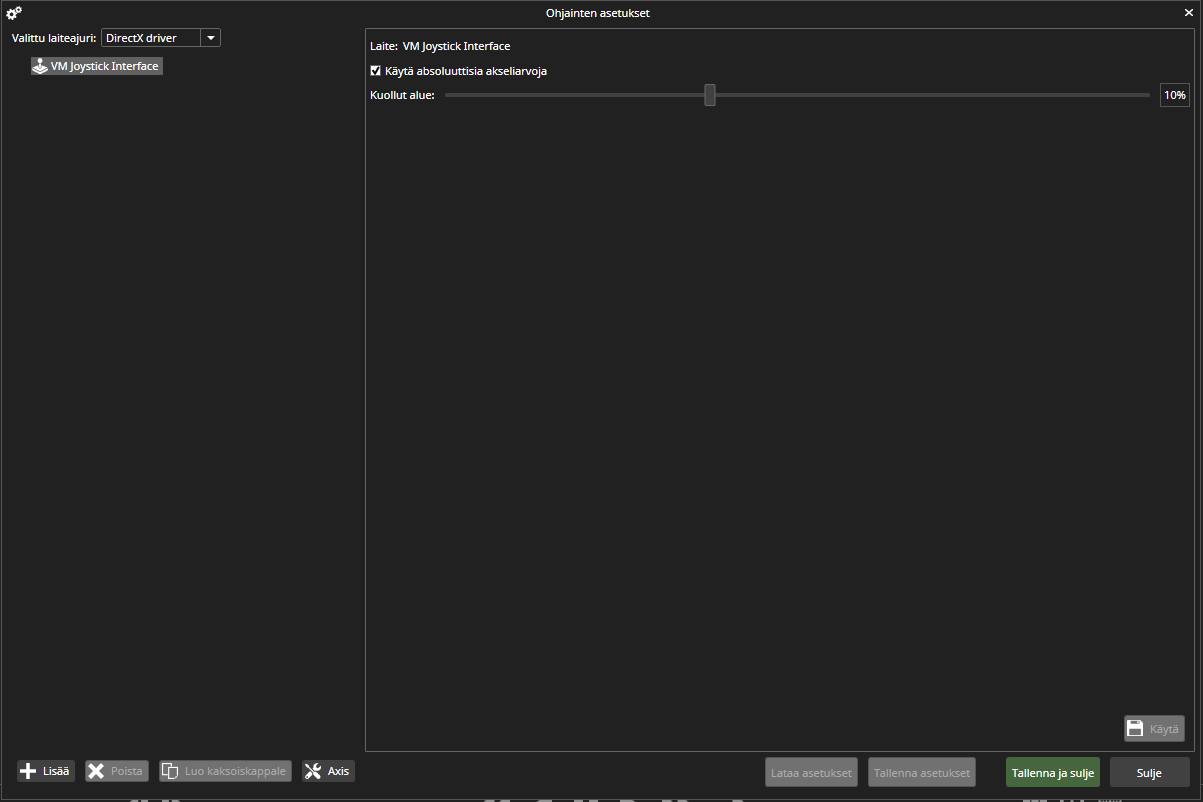
Task: Click the Luo kaksoiskappale duplicate button
Action: click(225, 771)
